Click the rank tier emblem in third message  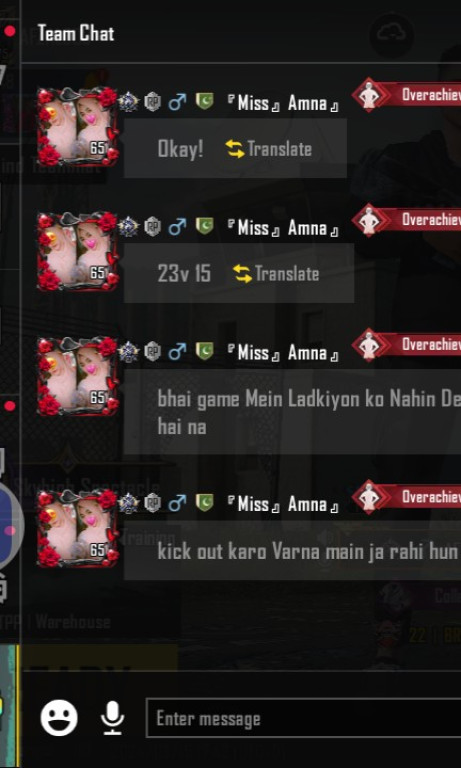pos(128,352)
